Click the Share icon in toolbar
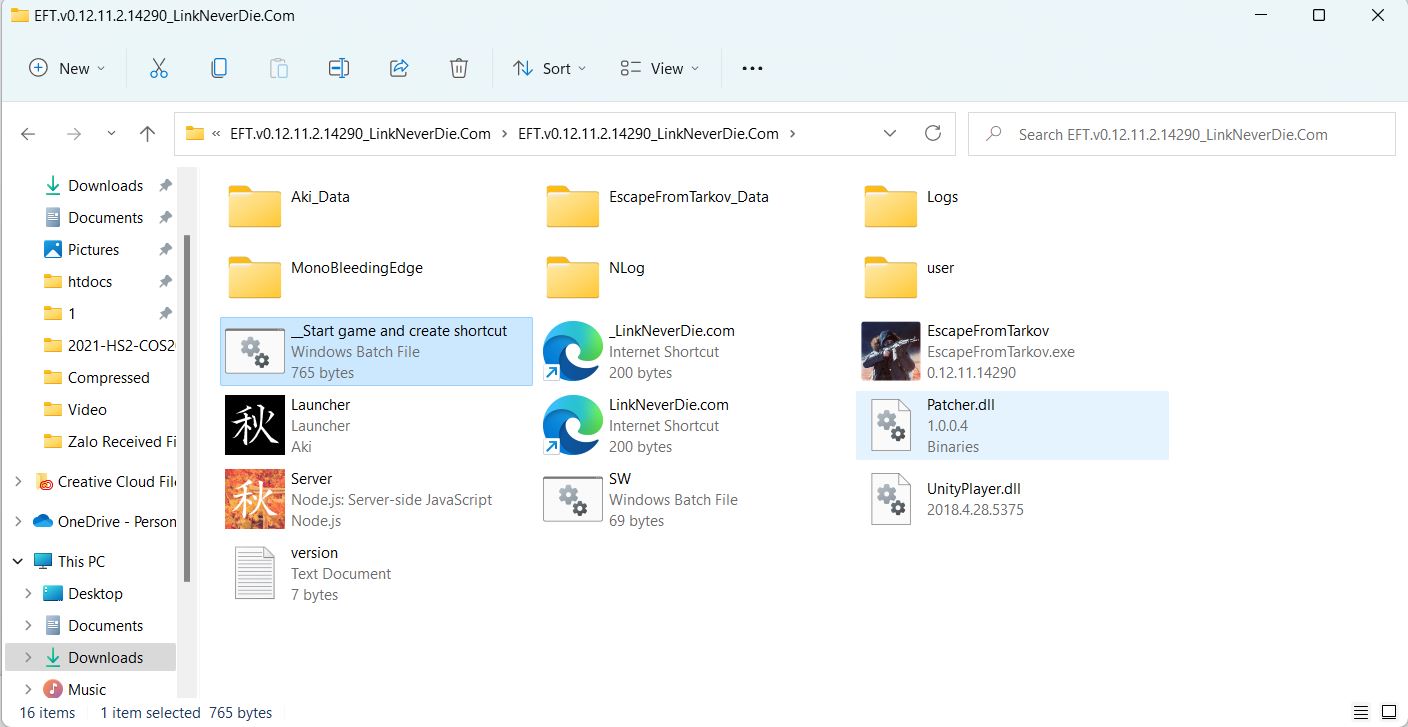Image resolution: width=1408 pixels, height=727 pixels. [399, 68]
